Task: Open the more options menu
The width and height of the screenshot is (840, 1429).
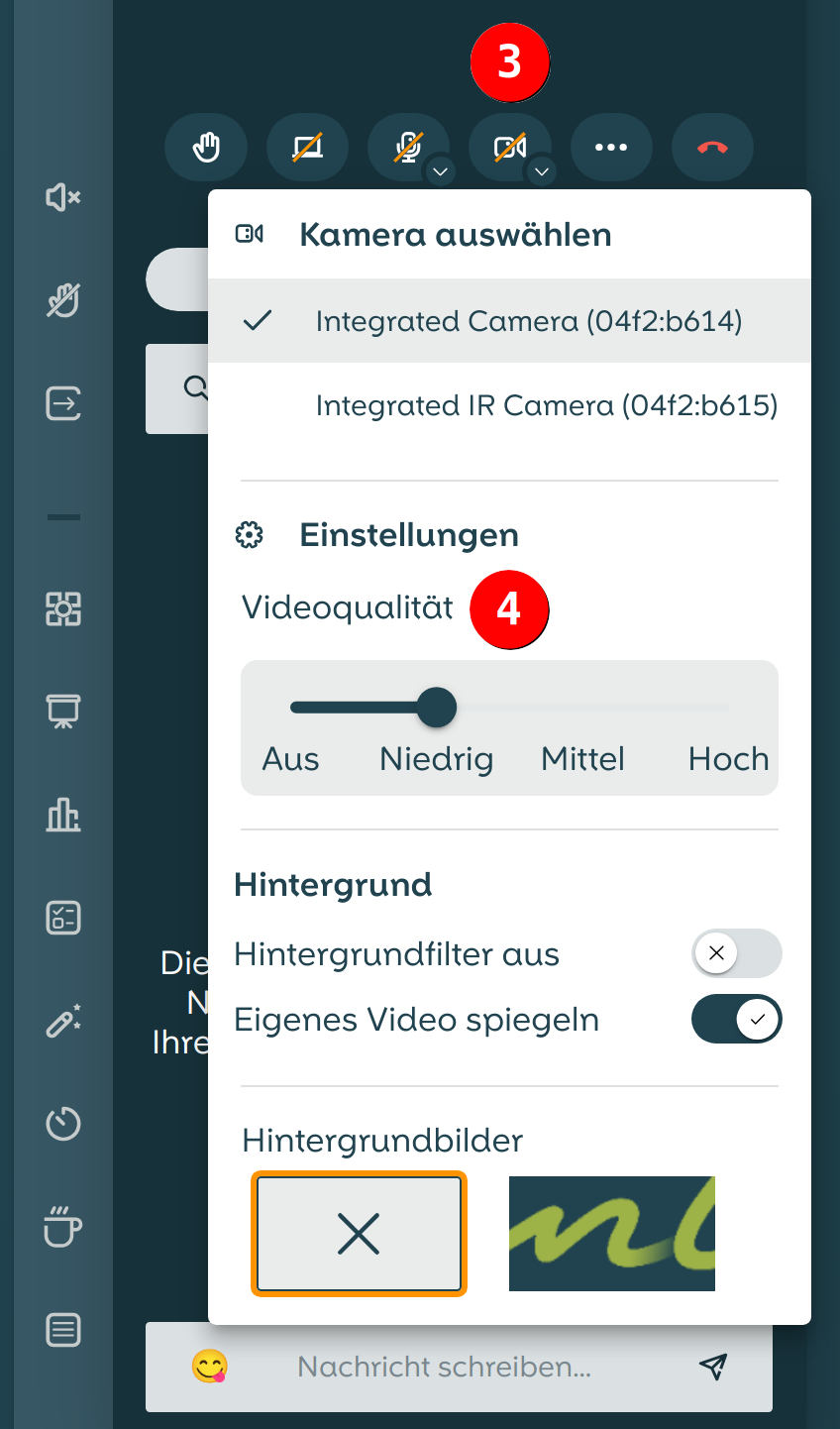Action: pos(611,147)
